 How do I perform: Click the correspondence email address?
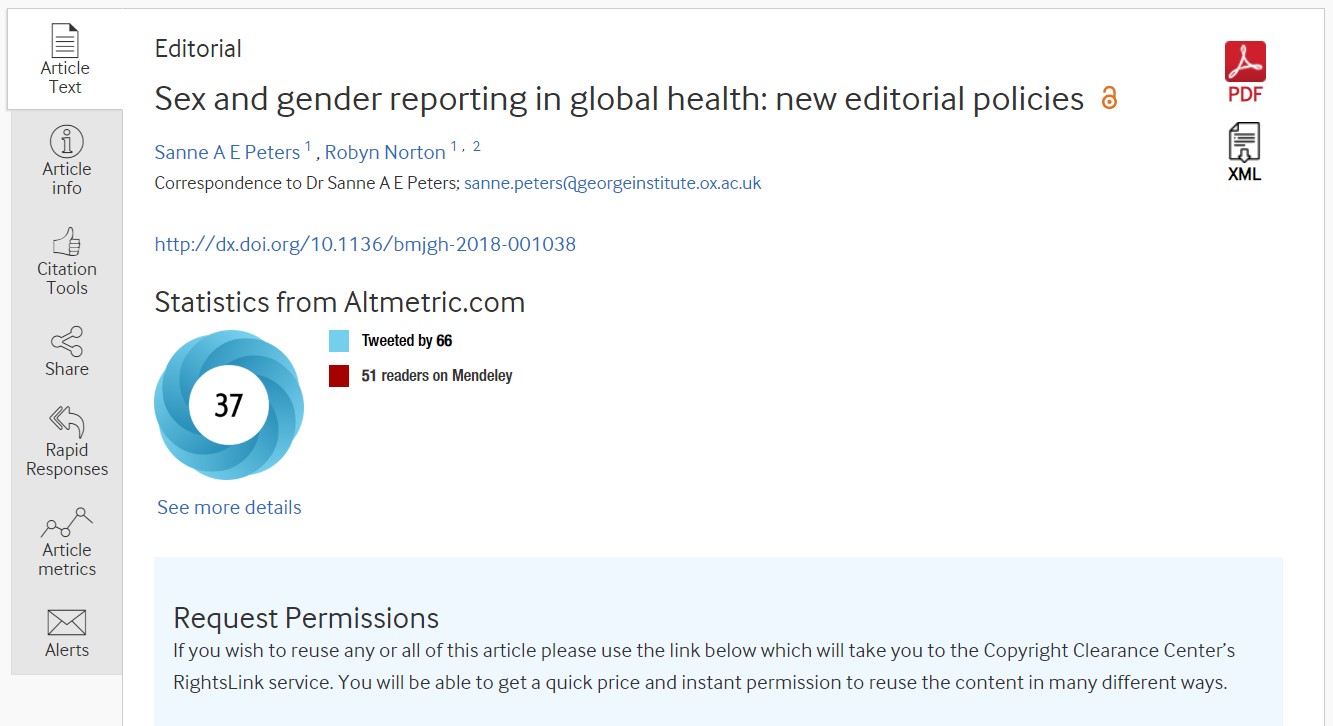tap(612, 183)
